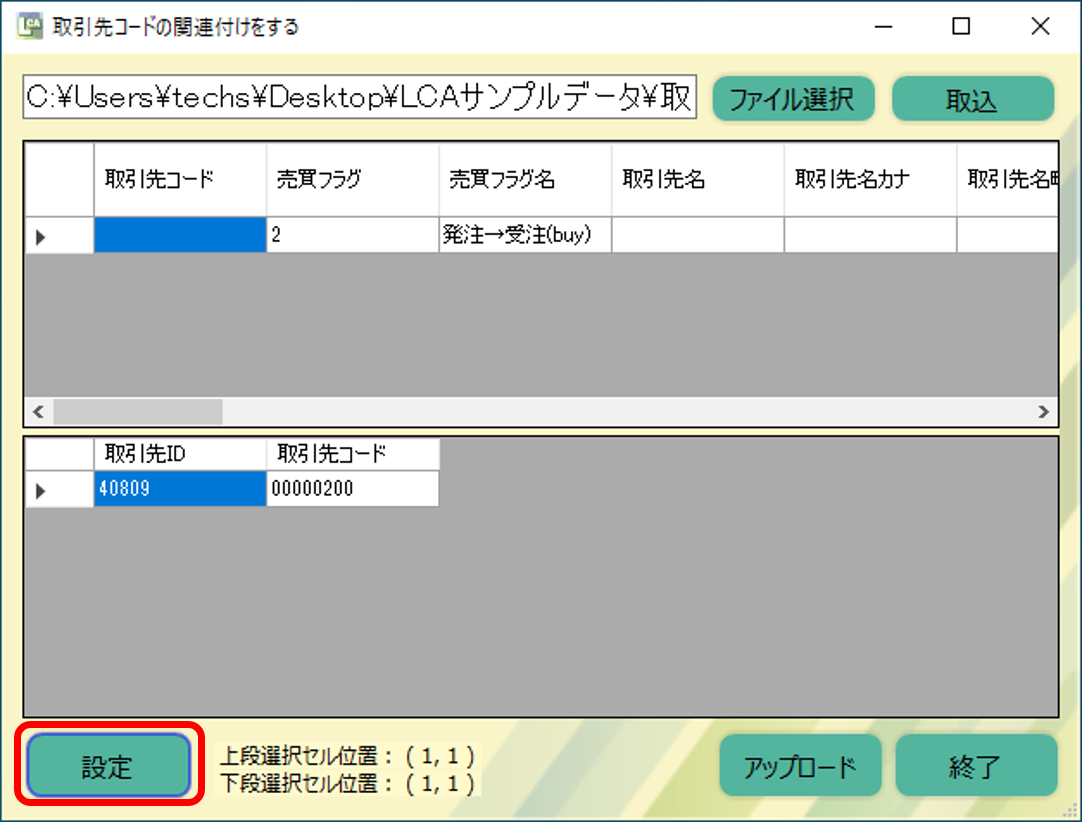Select the 00000200 取引先コード cell

coord(352,490)
